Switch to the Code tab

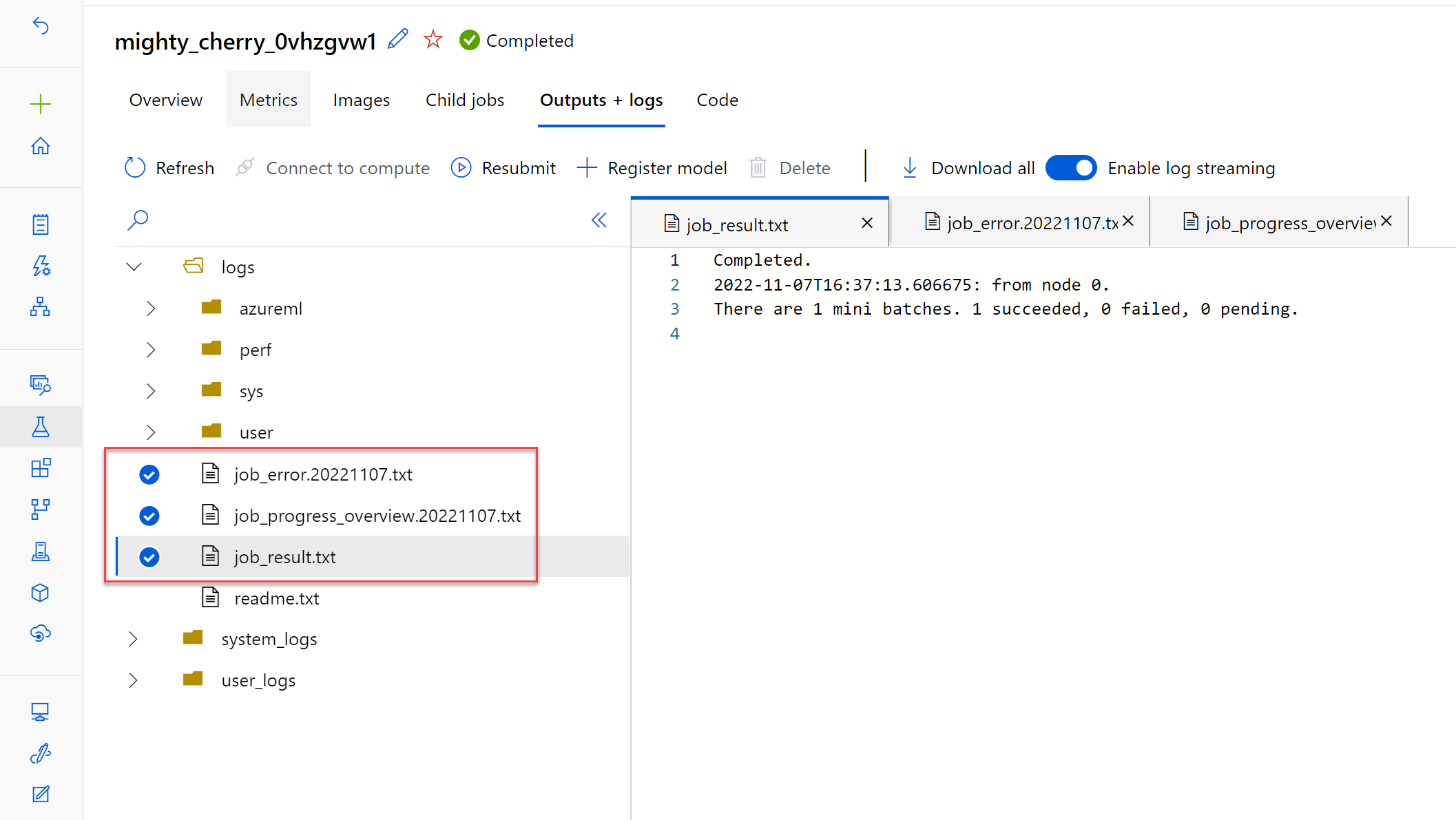718,100
